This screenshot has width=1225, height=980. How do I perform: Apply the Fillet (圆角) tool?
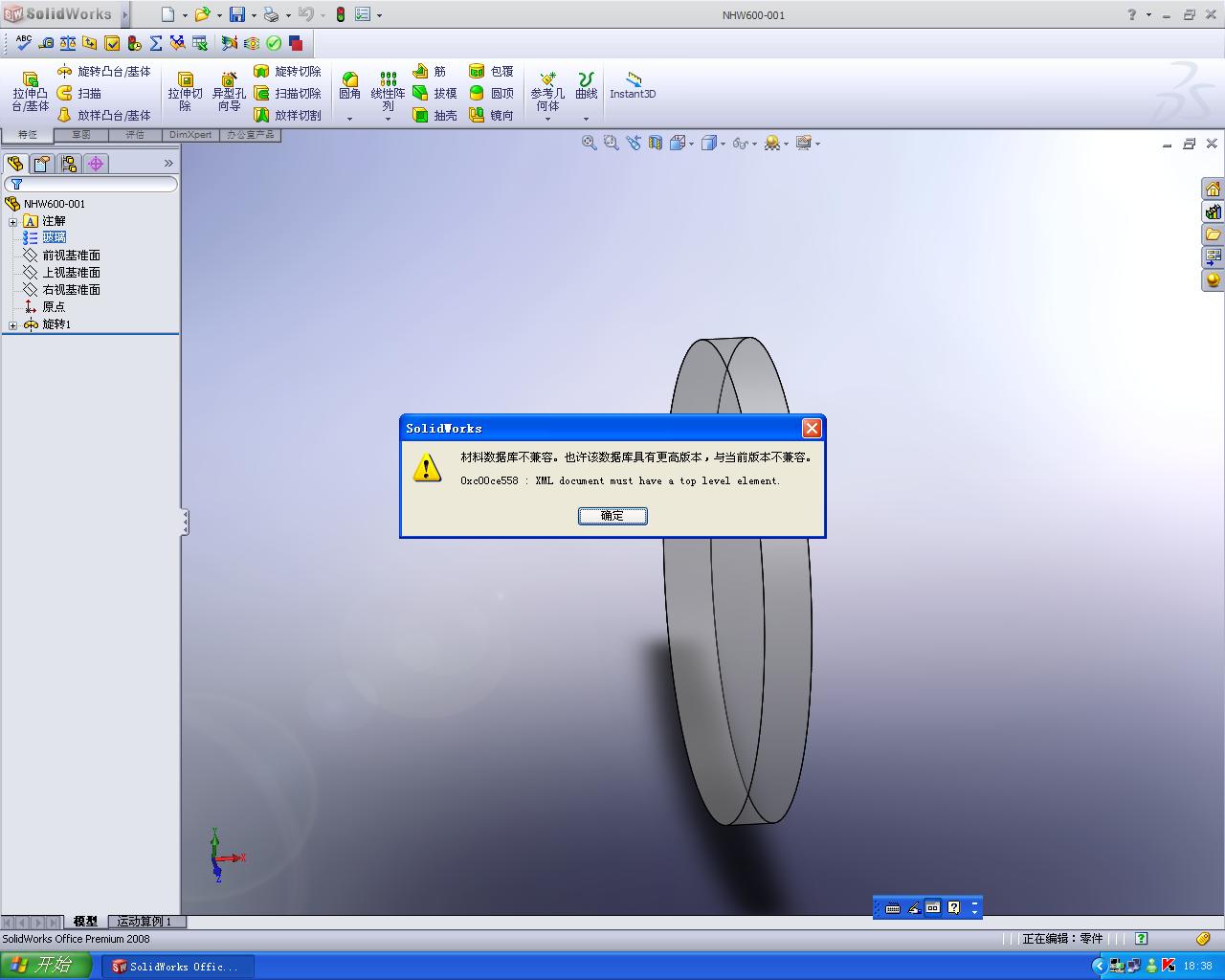pyautogui.click(x=349, y=86)
